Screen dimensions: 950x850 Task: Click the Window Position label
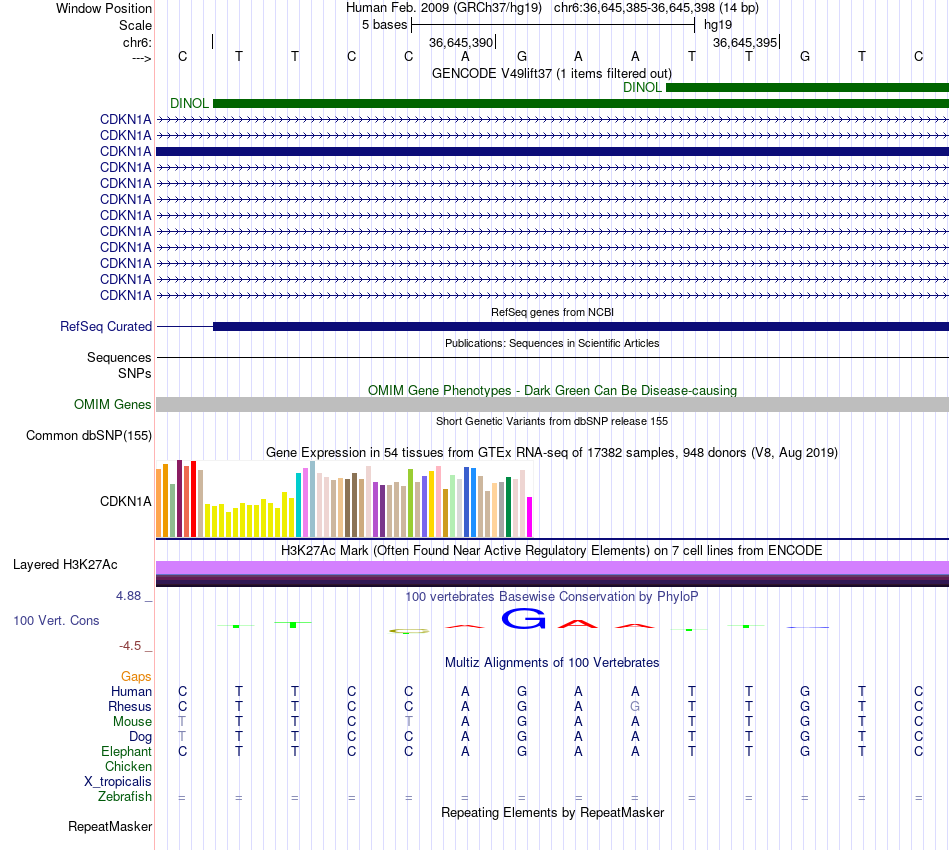(104, 8)
